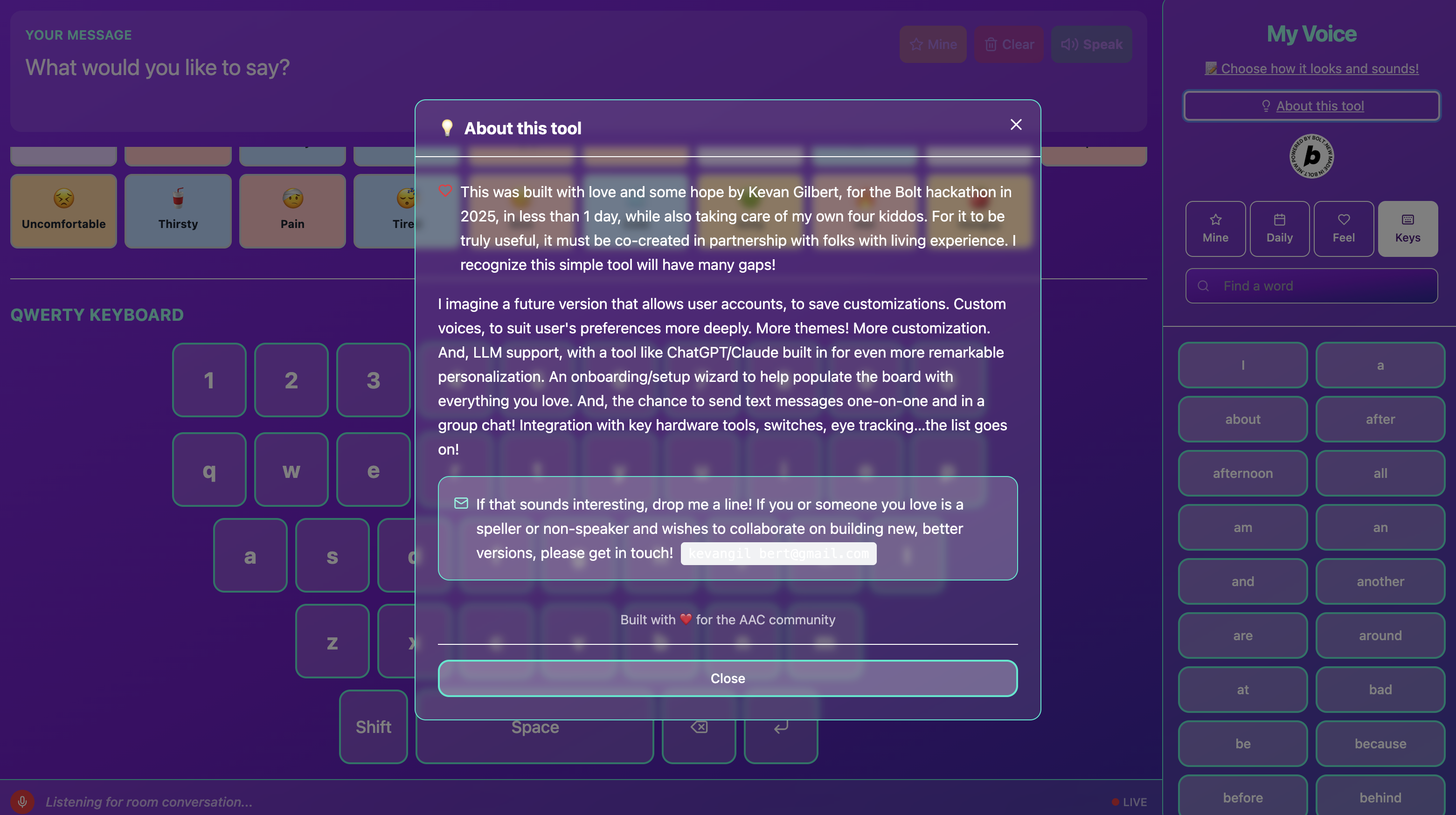This screenshot has width=1456, height=815.
Task: Toggle the Shift key
Action: (x=373, y=727)
